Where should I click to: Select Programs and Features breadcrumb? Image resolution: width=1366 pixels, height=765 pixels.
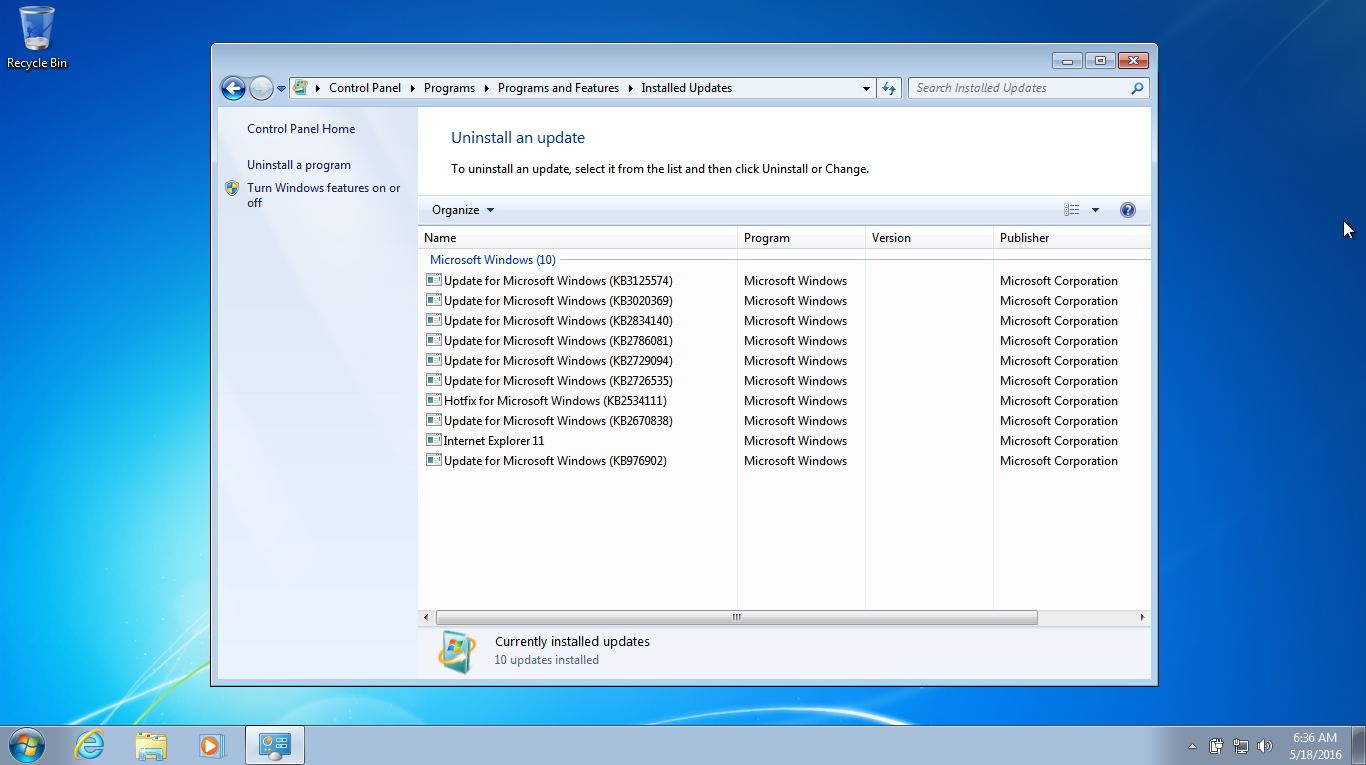[x=558, y=88]
